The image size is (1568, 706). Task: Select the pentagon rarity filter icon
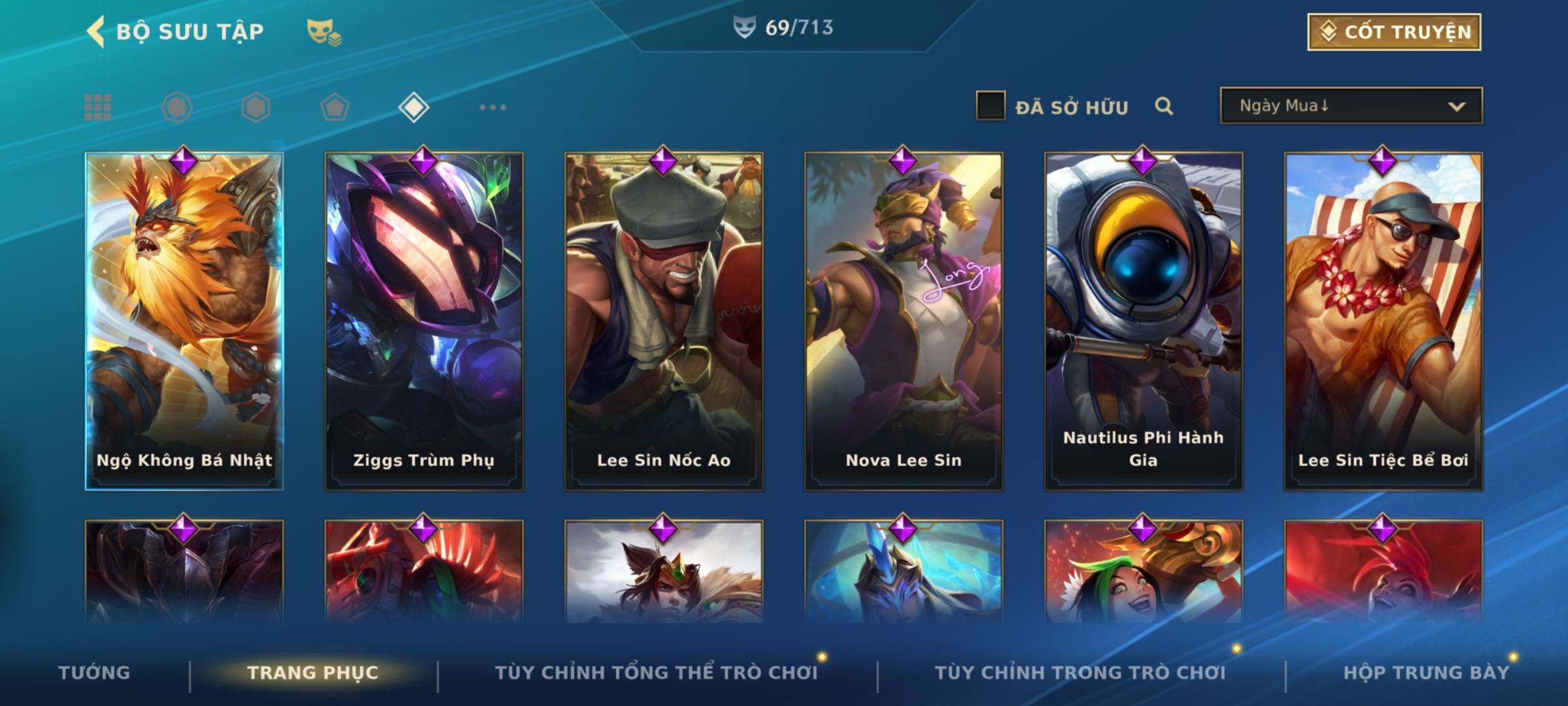pyautogui.click(x=335, y=107)
